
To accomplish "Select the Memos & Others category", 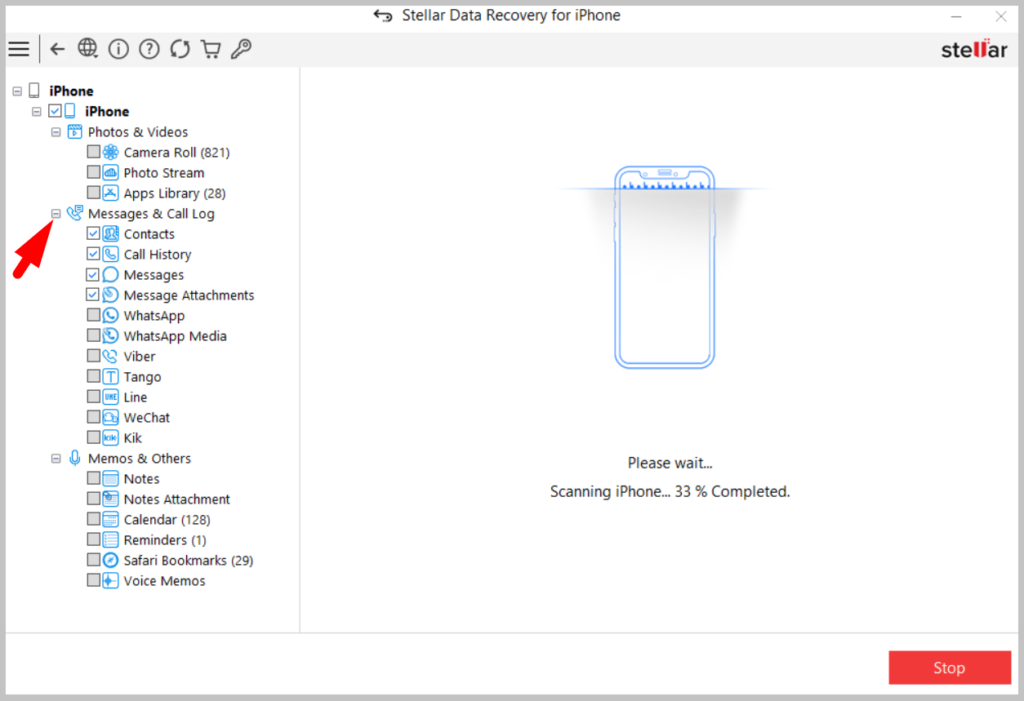I will click(x=139, y=459).
